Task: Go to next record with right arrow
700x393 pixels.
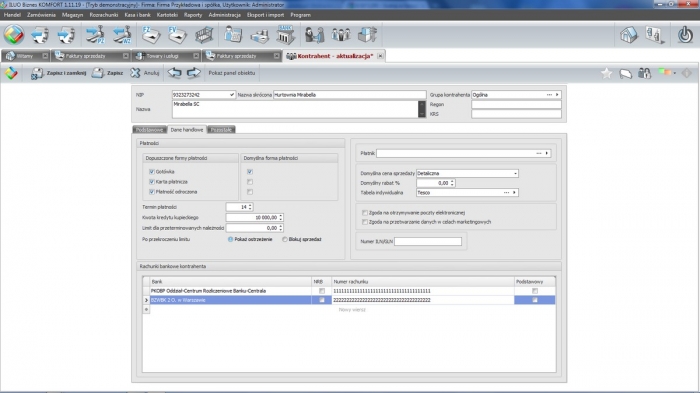Action: tap(194, 73)
